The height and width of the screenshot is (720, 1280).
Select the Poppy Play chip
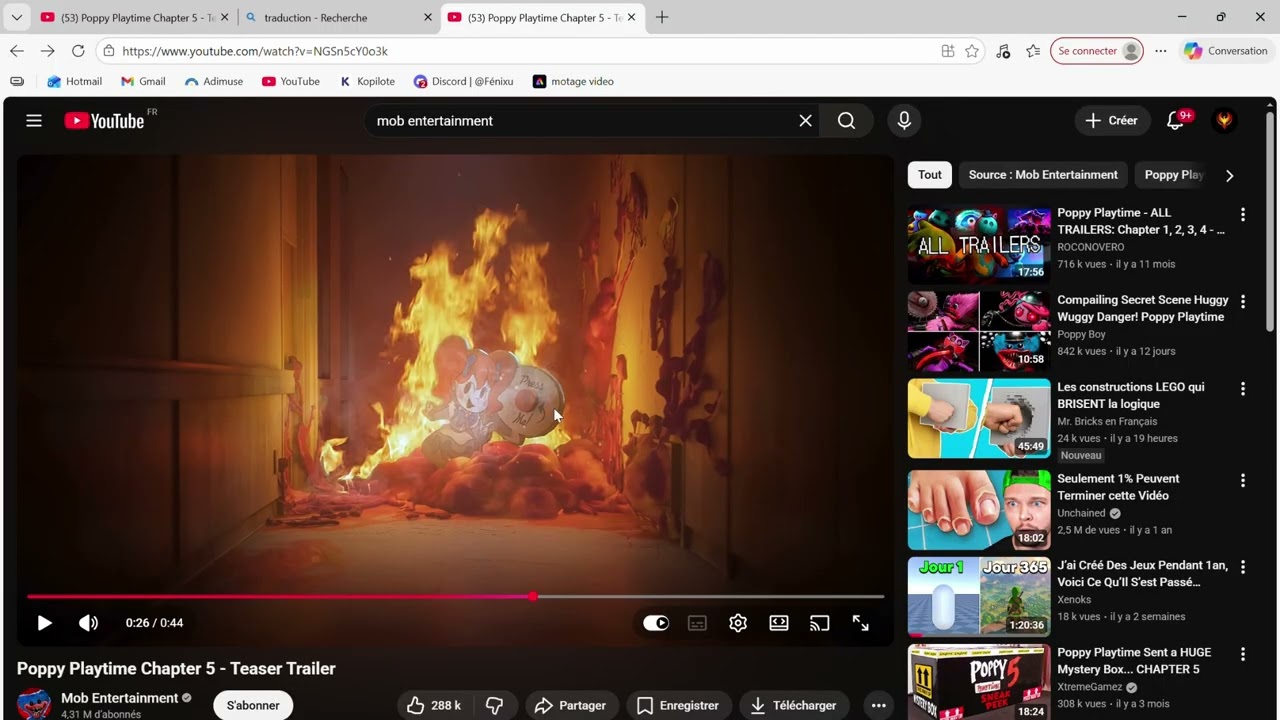pyautogui.click(x=1173, y=175)
